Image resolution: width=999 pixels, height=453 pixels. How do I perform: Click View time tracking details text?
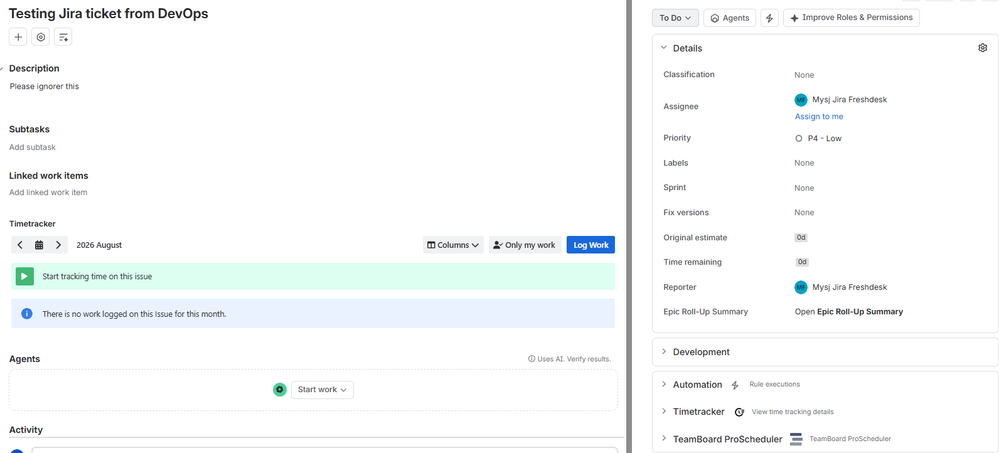793,412
